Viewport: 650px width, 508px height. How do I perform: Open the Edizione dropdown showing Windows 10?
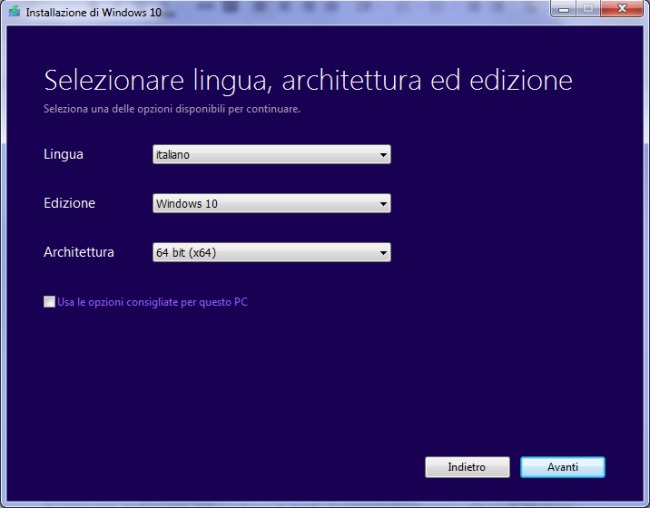tap(272, 203)
